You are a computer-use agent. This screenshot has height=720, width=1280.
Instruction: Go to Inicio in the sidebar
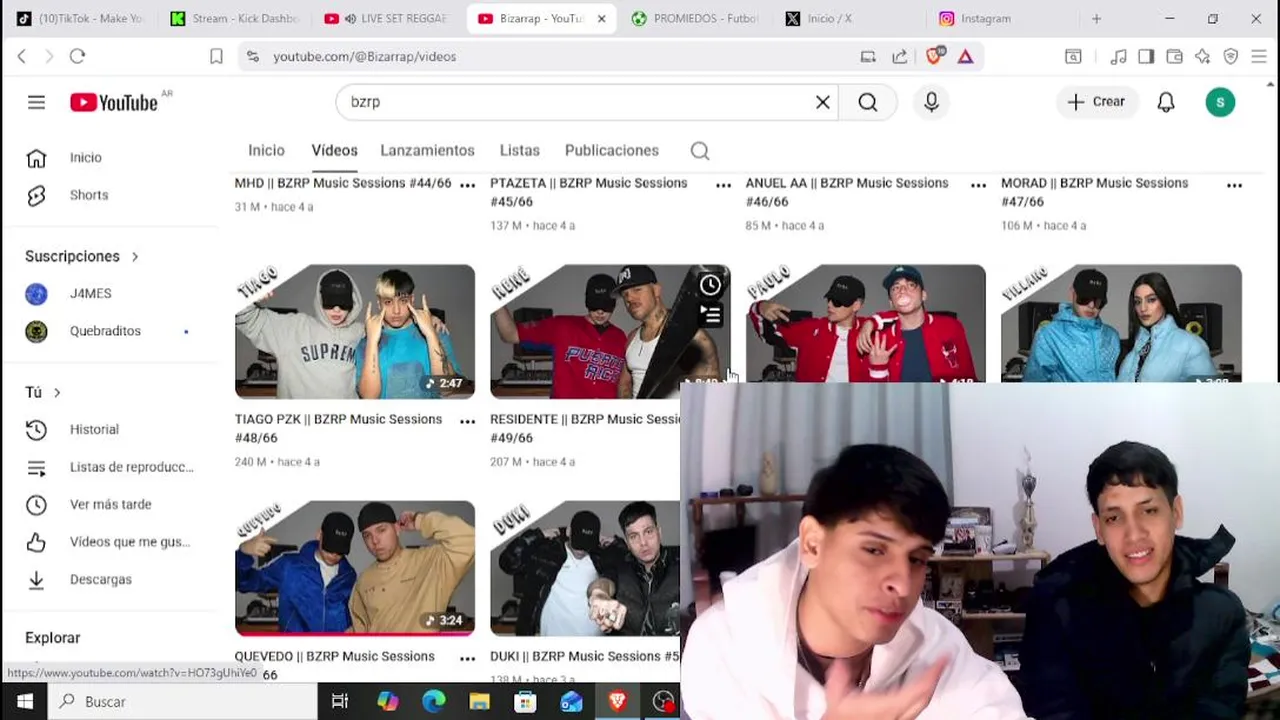point(110,158)
